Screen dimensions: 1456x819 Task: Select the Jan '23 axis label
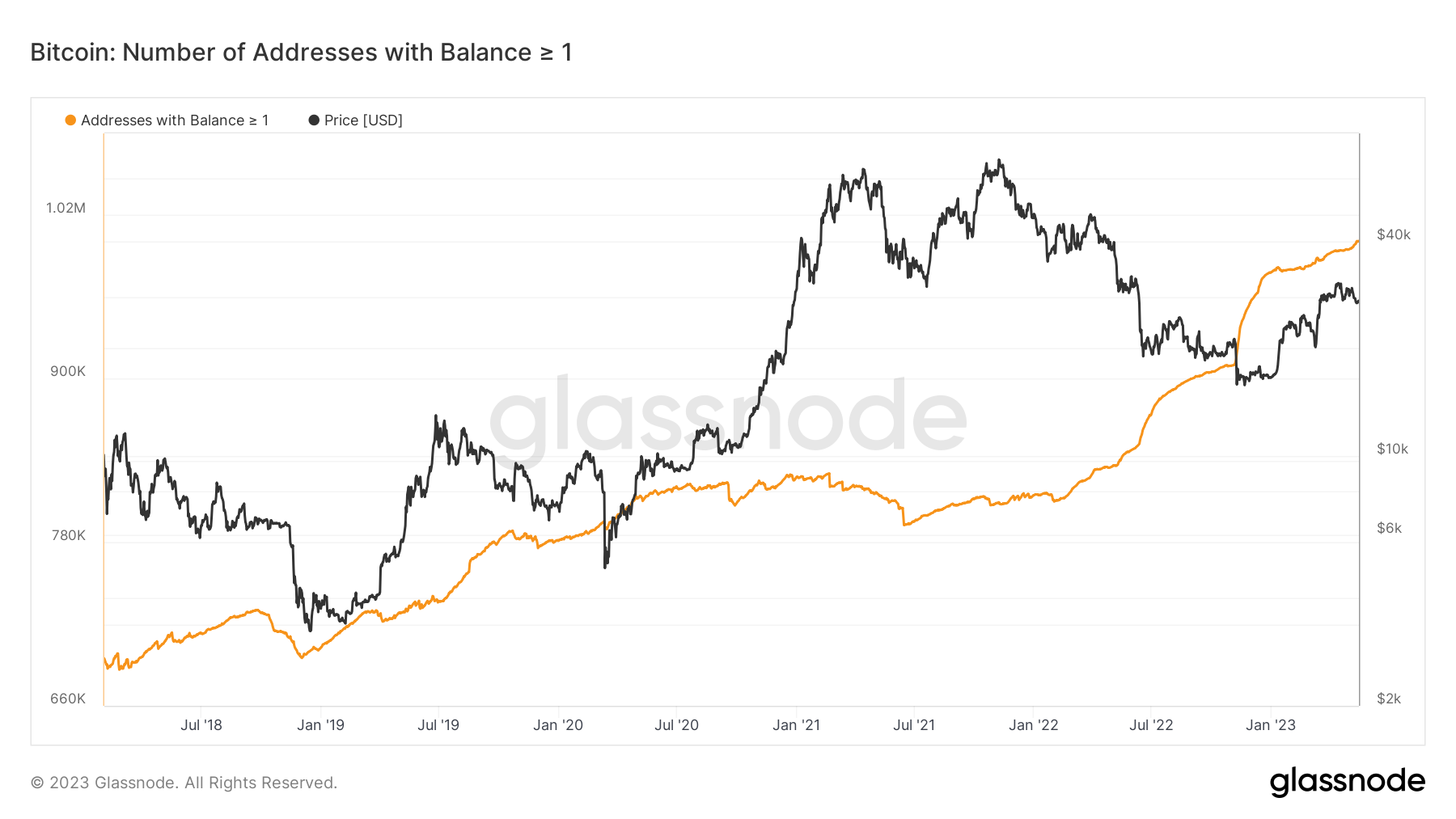[x=1271, y=725]
